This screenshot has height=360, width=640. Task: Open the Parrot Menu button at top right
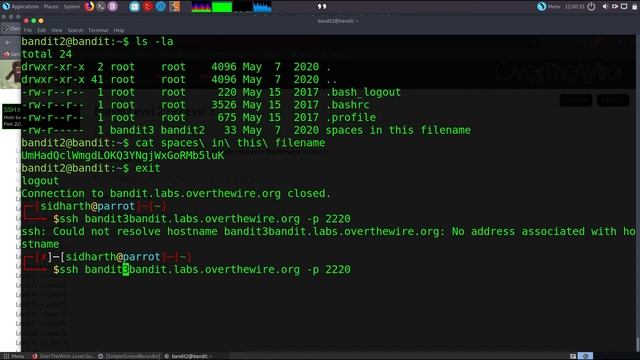pos(549,7)
